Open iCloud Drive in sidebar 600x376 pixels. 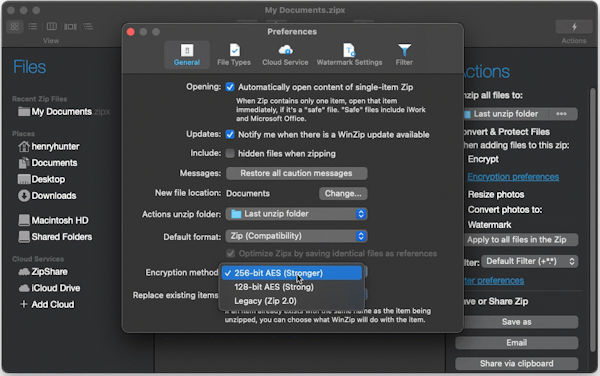click(49, 288)
